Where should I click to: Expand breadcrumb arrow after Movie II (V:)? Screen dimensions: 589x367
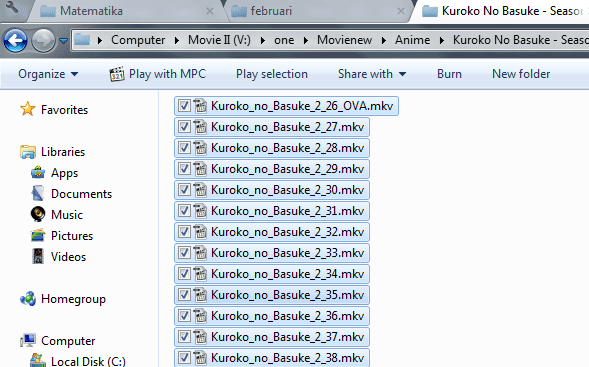263,40
